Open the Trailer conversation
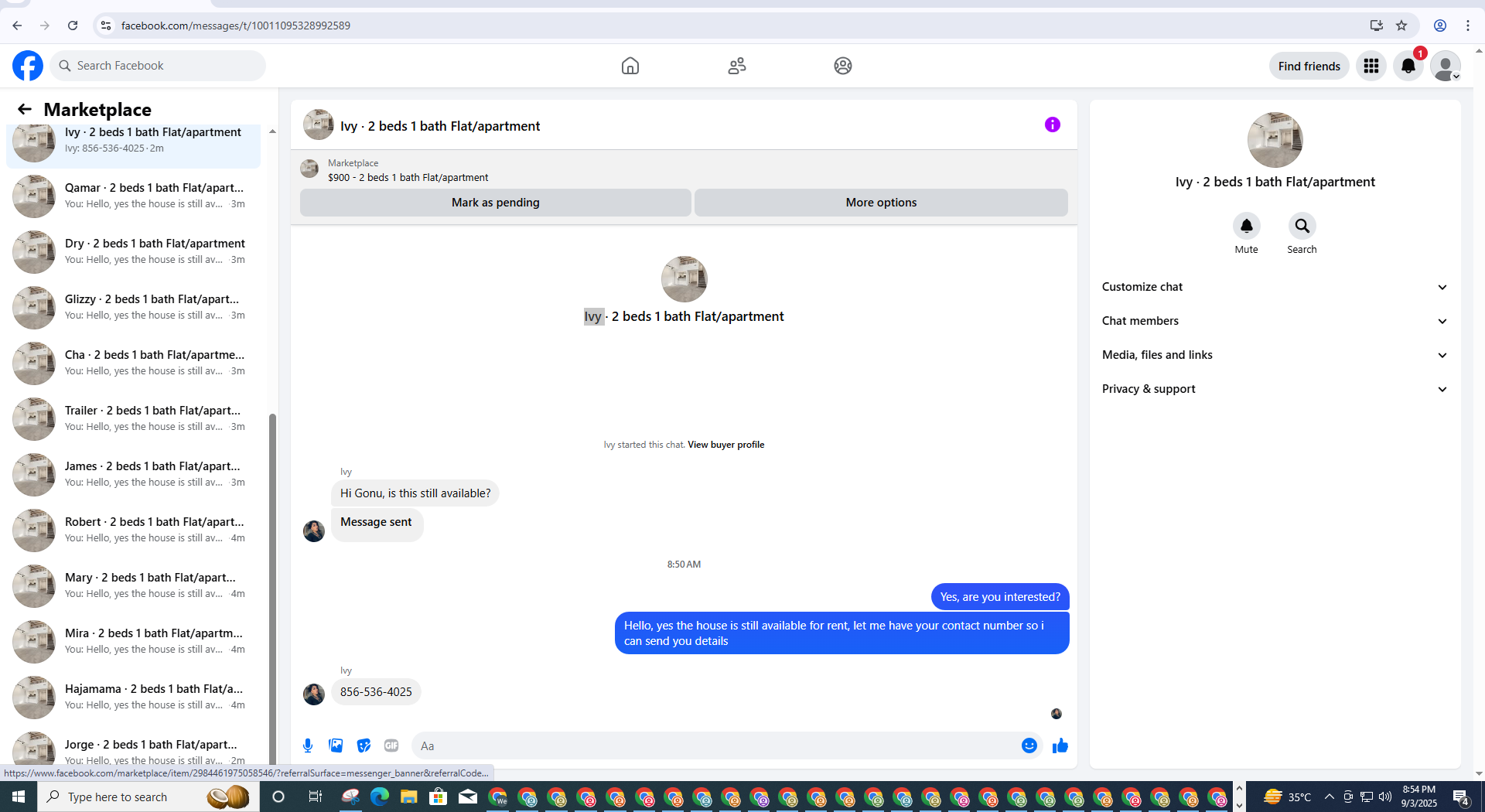 coord(133,418)
